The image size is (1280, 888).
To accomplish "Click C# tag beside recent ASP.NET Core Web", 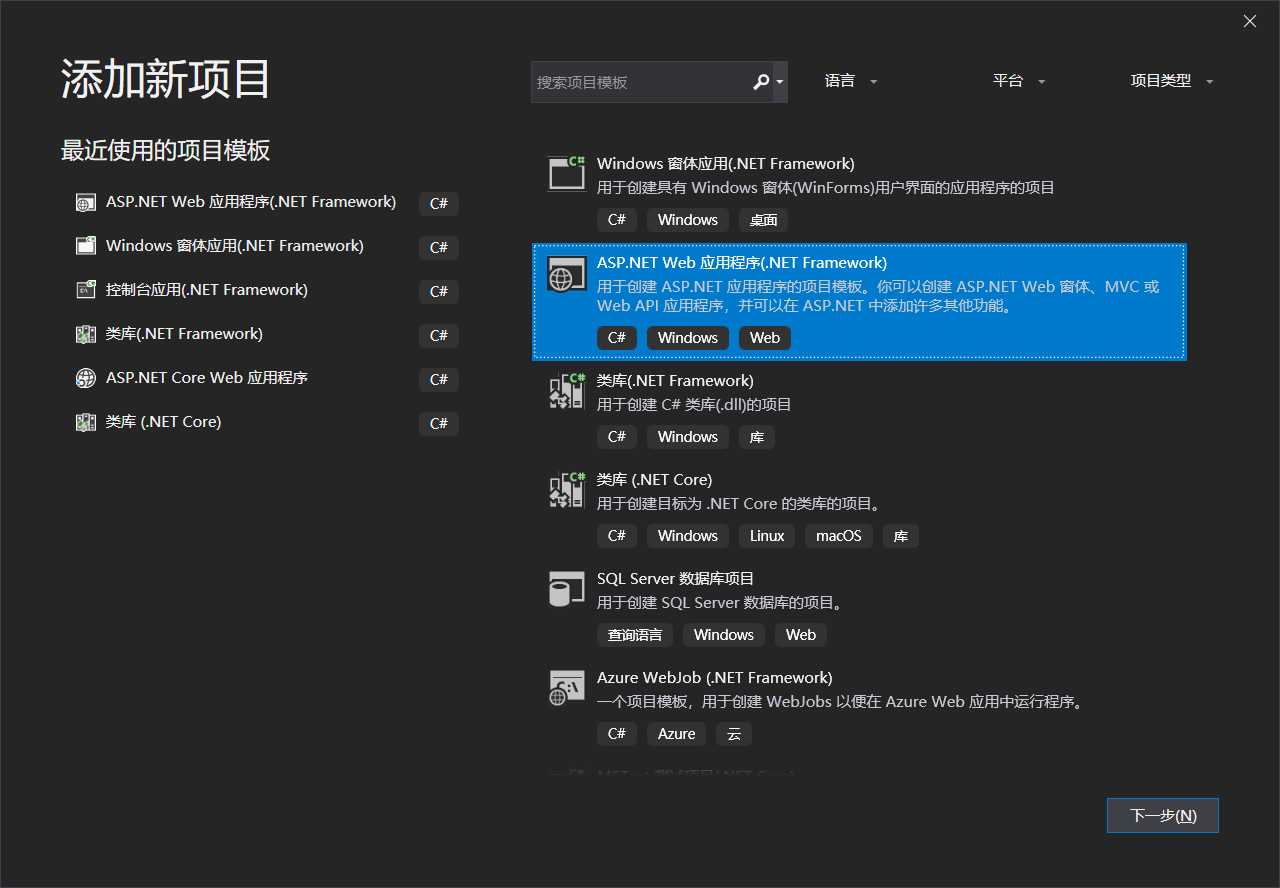I will [x=439, y=379].
